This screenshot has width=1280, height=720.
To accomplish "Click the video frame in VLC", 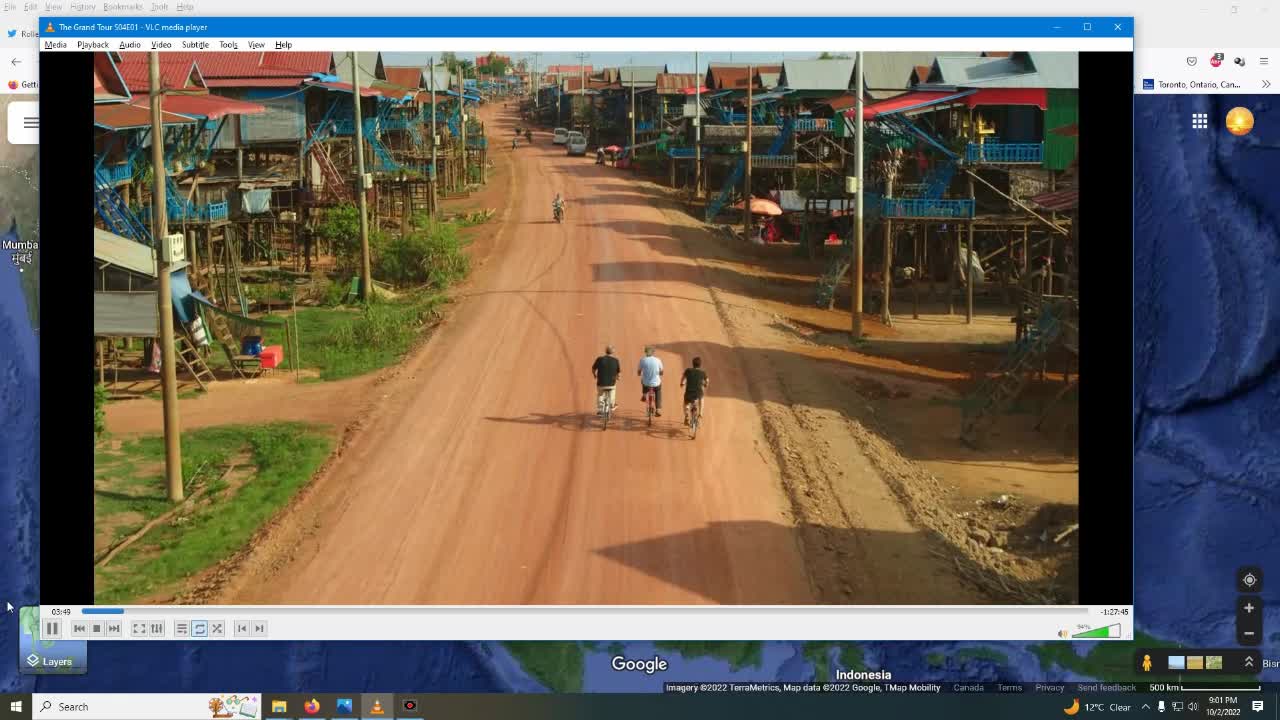I will coord(586,328).
